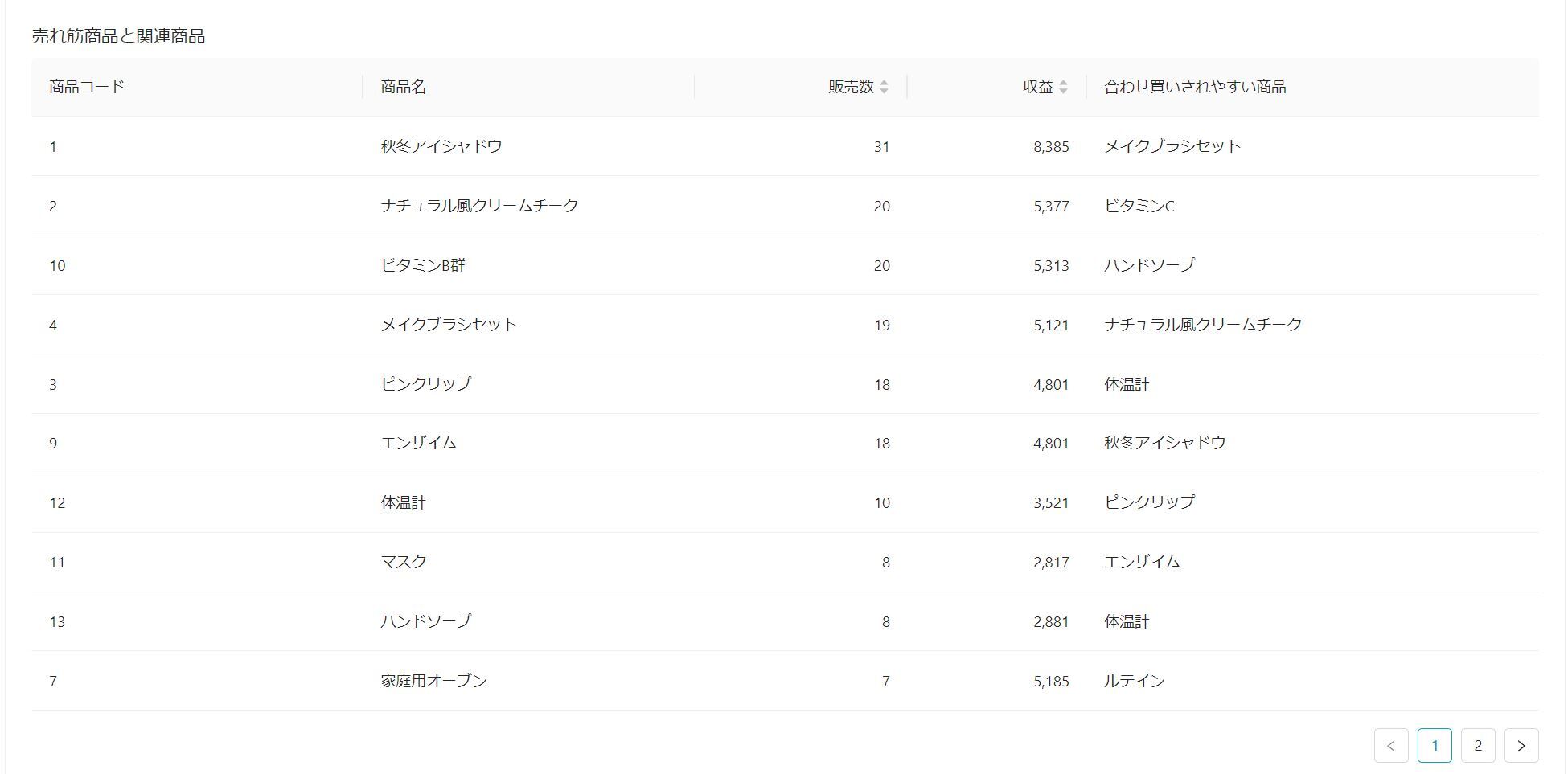Select page 1 in pagination
Screen dimensions: 1568x774
1434,745
